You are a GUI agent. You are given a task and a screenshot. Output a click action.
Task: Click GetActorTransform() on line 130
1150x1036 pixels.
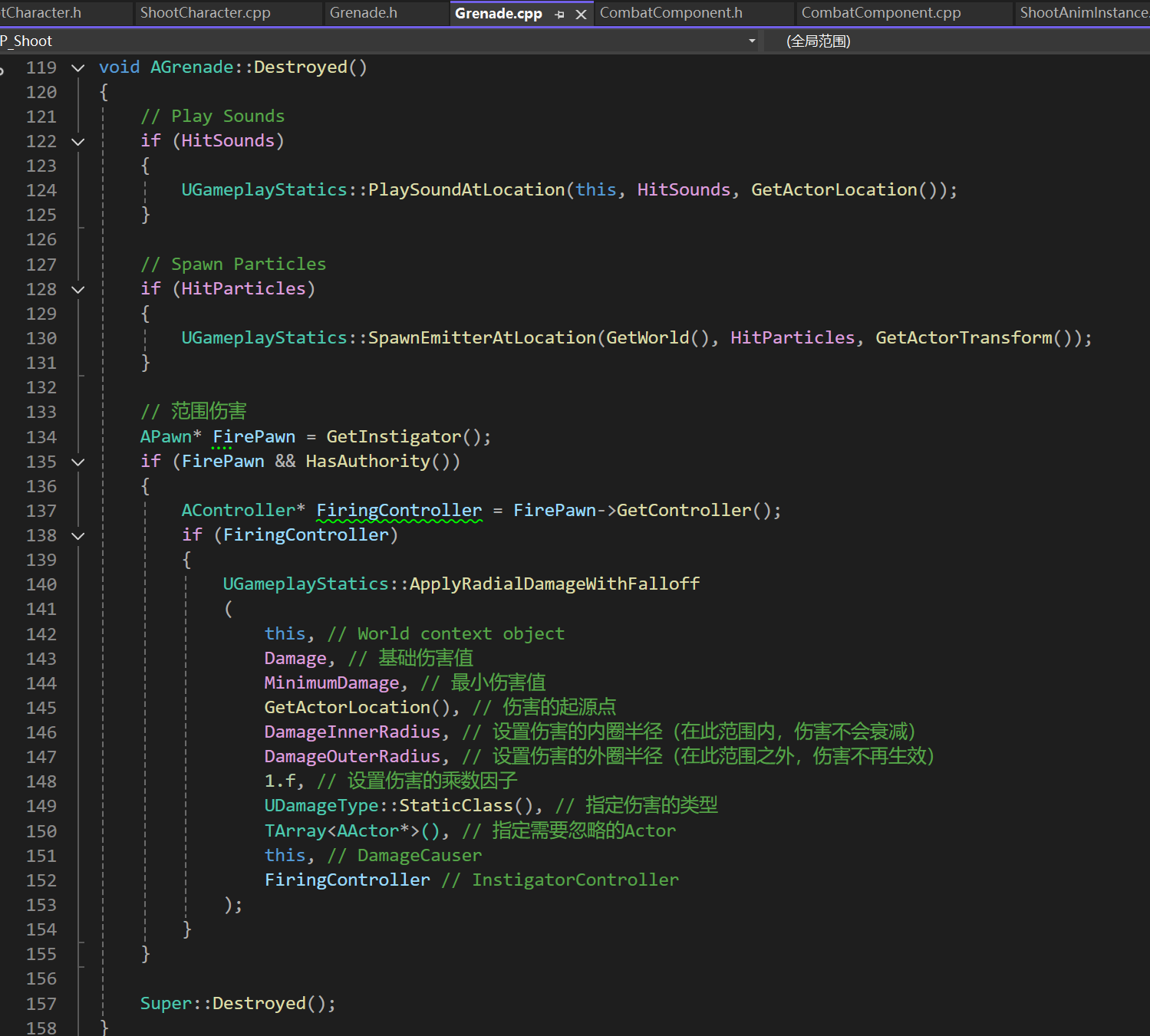click(x=974, y=337)
